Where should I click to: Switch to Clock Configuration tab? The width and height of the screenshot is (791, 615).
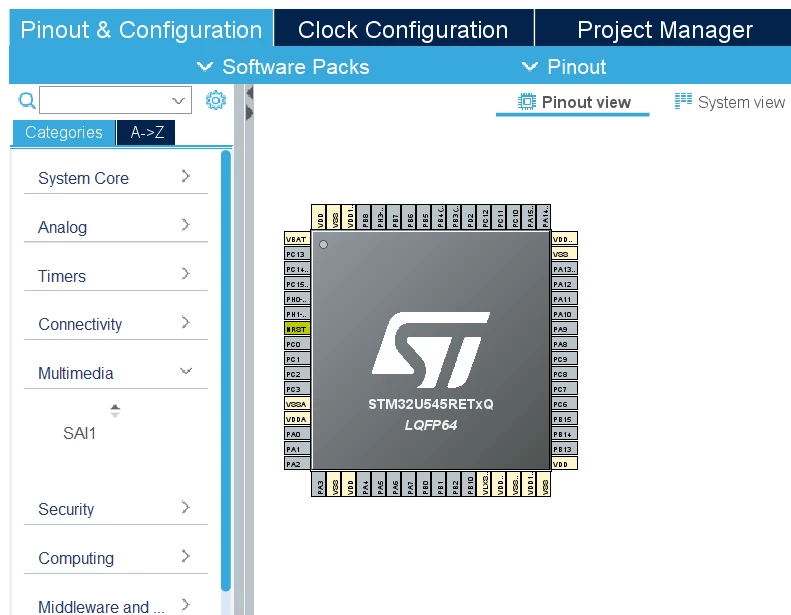(x=403, y=30)
